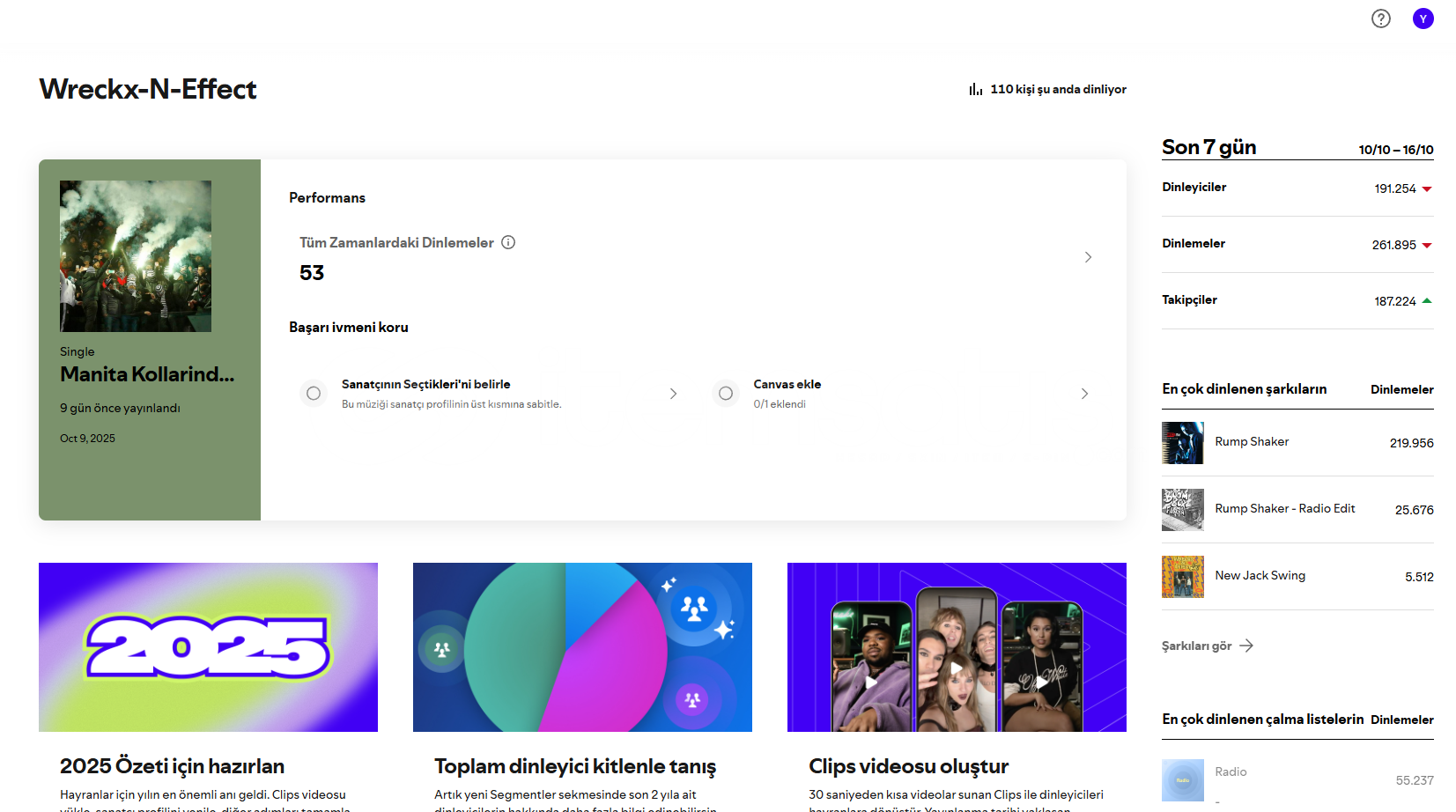Click the info icon beside Tüm Zamanlardaki Dinlemeler
The image size is (1456, 812).
click(x=508, y=242)
